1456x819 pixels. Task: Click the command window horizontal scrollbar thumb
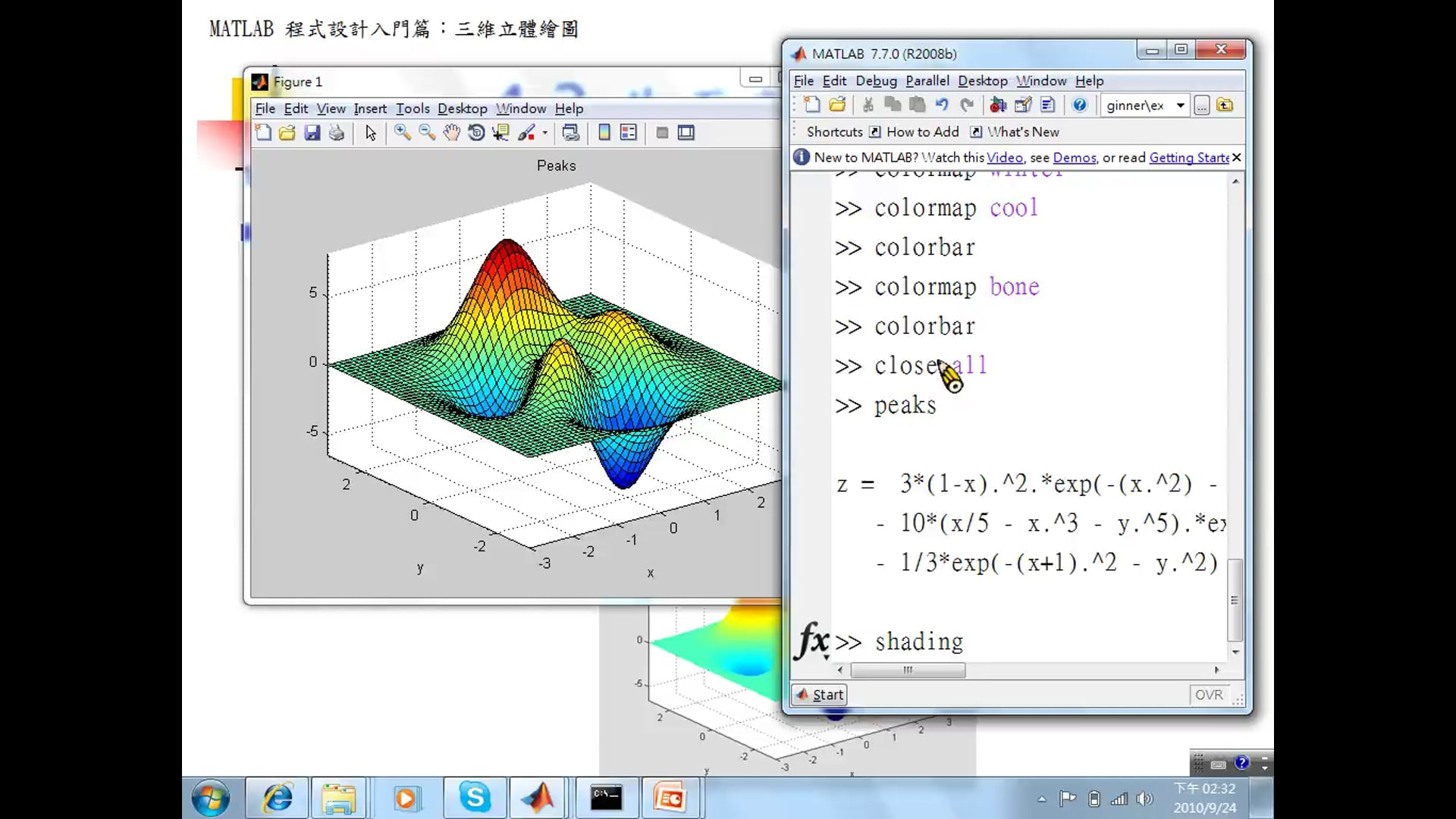908,670
